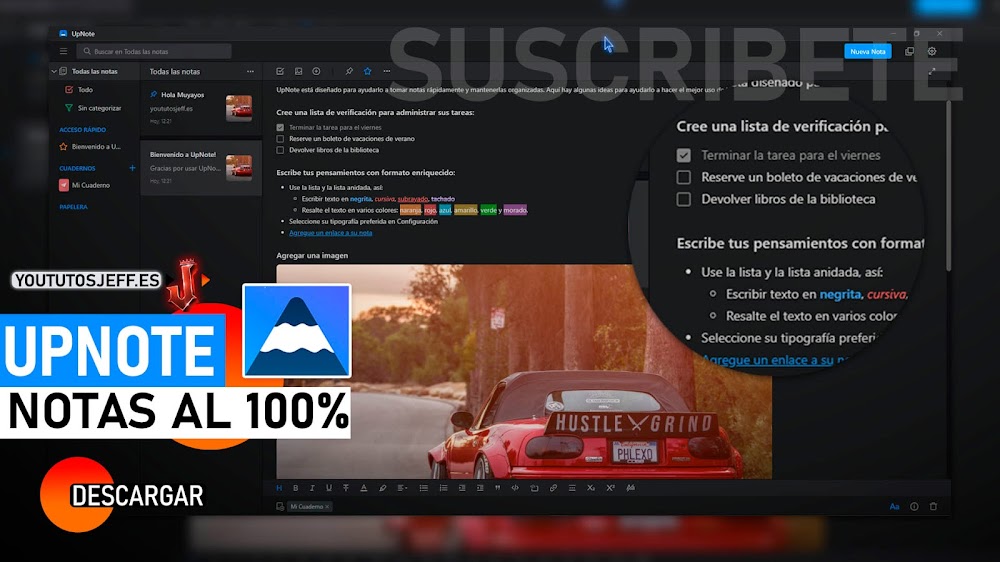Screen dimensions: 1000x562
Task: Add a new notebook with the plus icon
Action: [132, 168]
